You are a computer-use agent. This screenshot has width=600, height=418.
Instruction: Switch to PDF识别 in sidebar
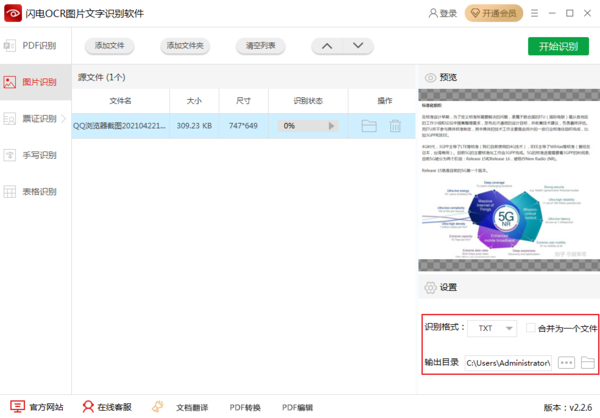35,46
